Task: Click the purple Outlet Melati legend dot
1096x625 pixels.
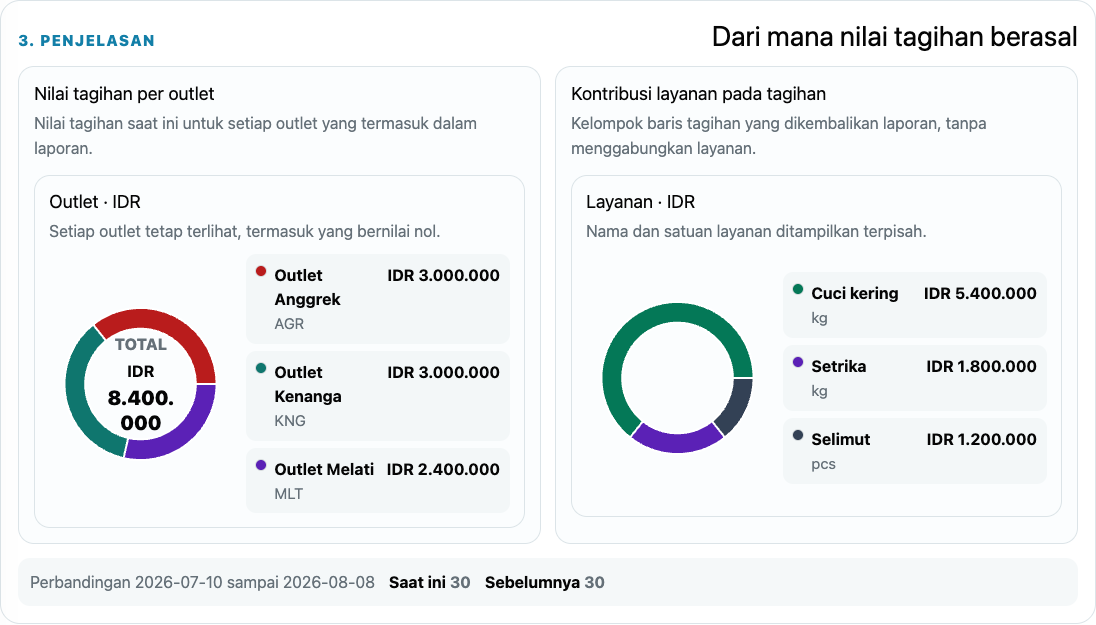Action: point(261,465)
